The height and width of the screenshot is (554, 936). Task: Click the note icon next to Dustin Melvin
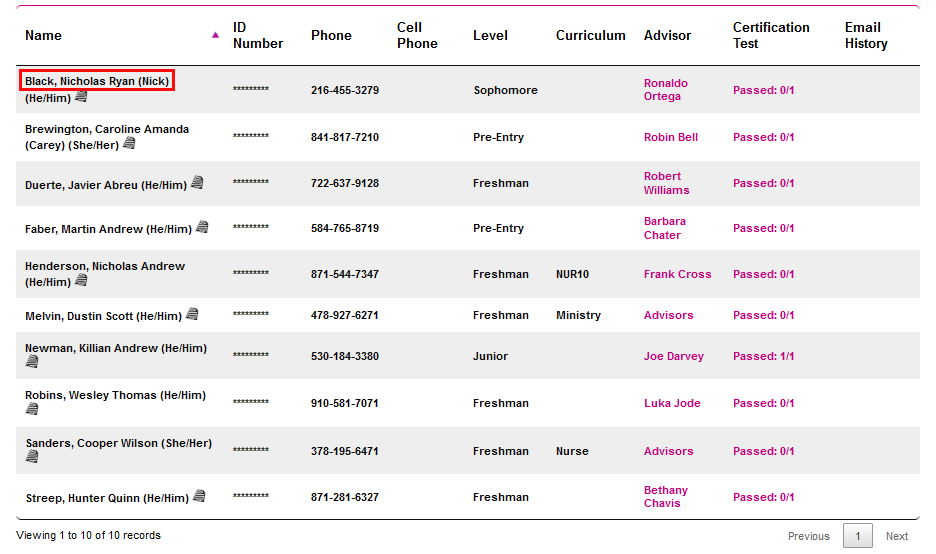[x=192, y=315]
